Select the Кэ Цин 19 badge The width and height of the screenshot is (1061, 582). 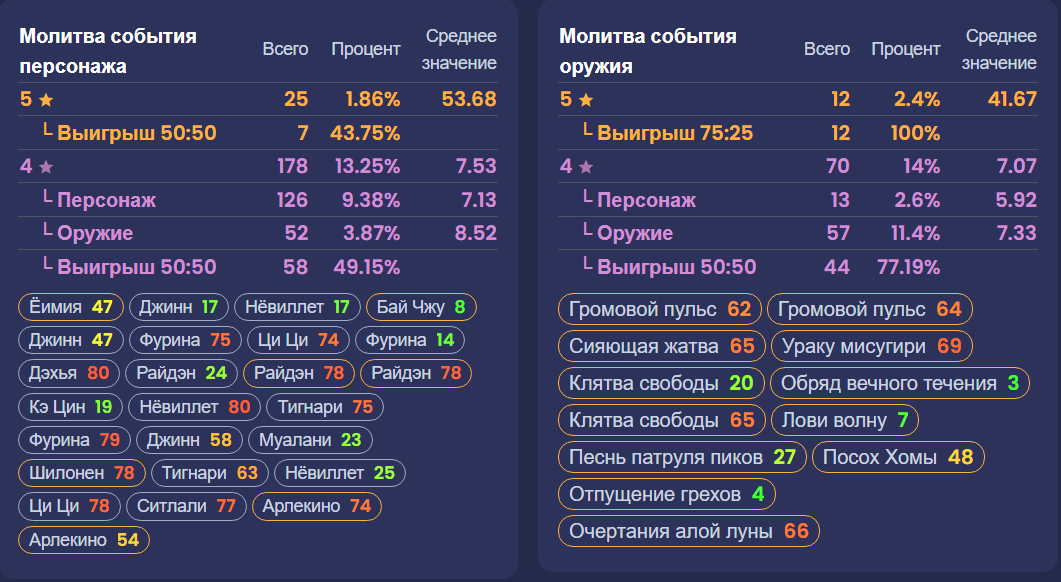click(70, 407)
